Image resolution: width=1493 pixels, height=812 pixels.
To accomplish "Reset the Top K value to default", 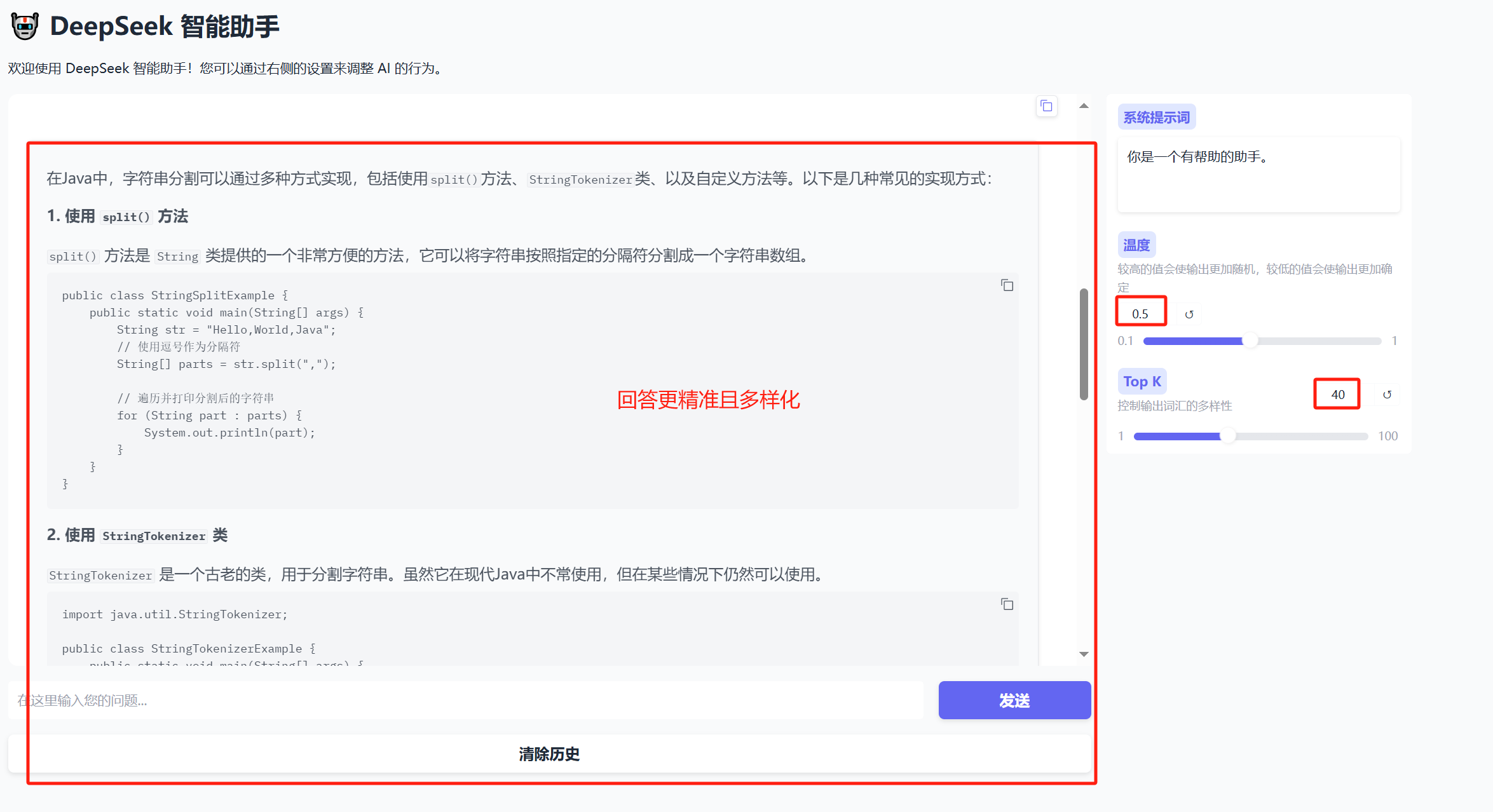I will coord(1387,395).
